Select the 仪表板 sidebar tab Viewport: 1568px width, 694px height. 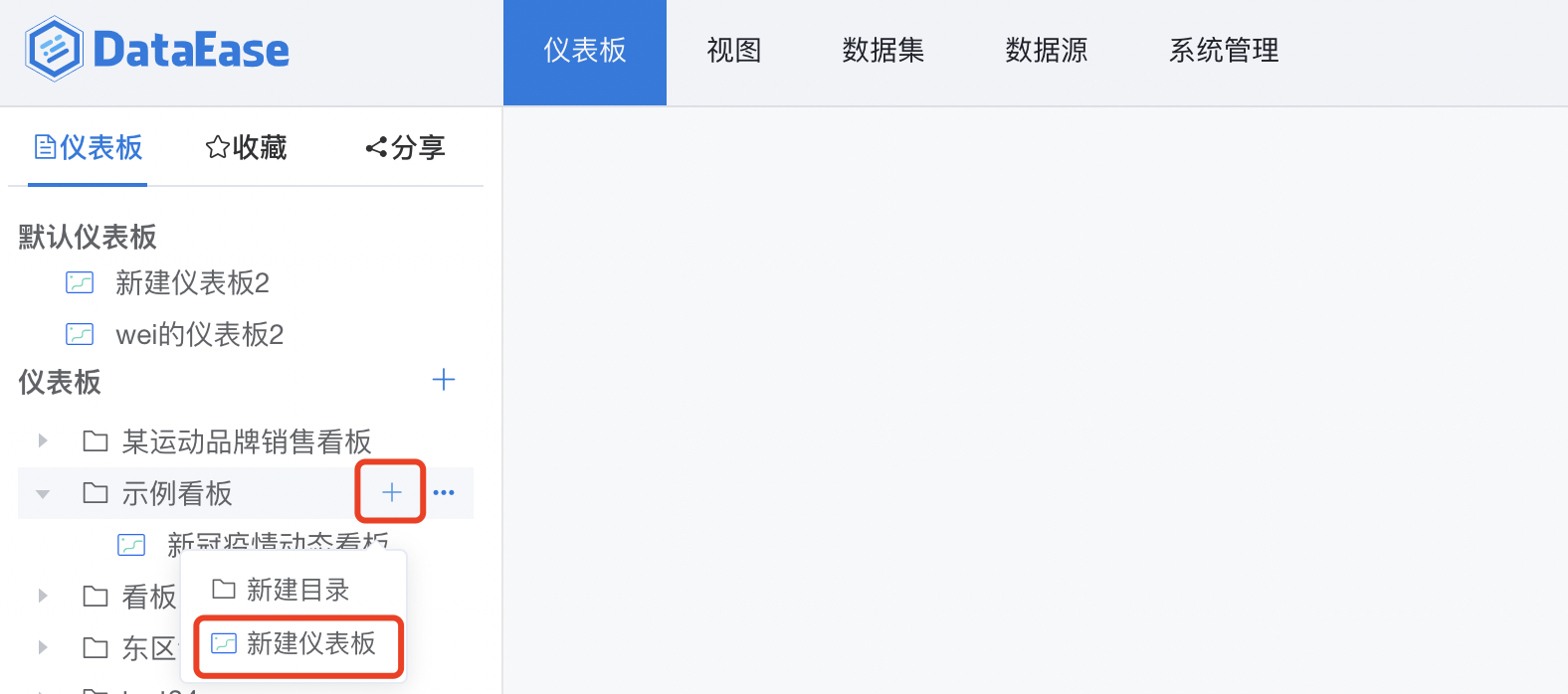pos(88,148)
